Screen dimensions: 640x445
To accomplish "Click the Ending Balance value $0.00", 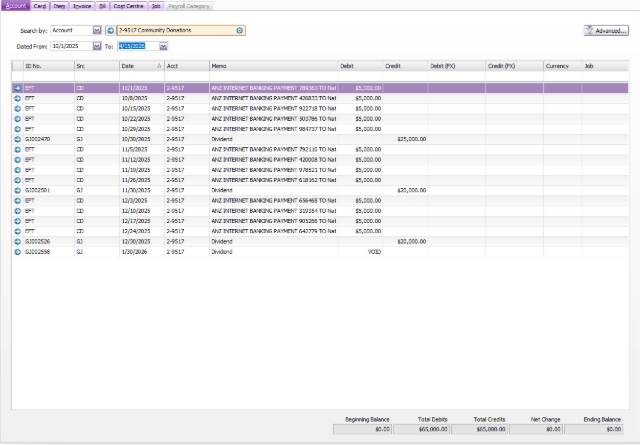I will (x=594, y=429).
